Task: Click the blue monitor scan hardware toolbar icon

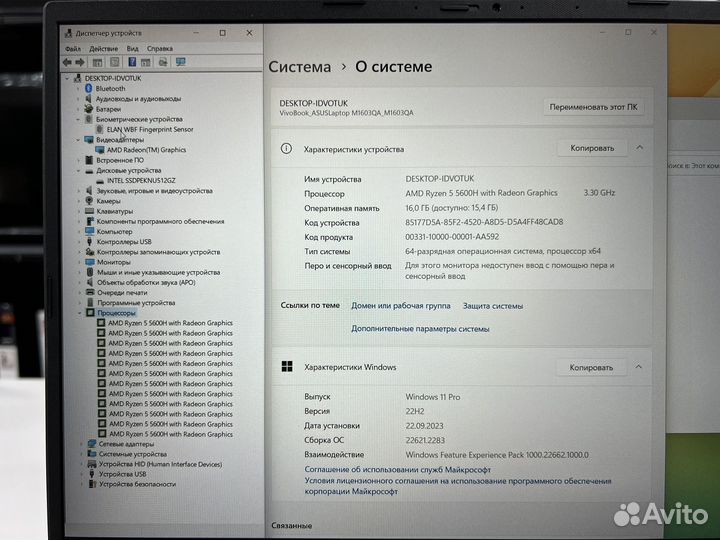Action: [x=180, y=62]
